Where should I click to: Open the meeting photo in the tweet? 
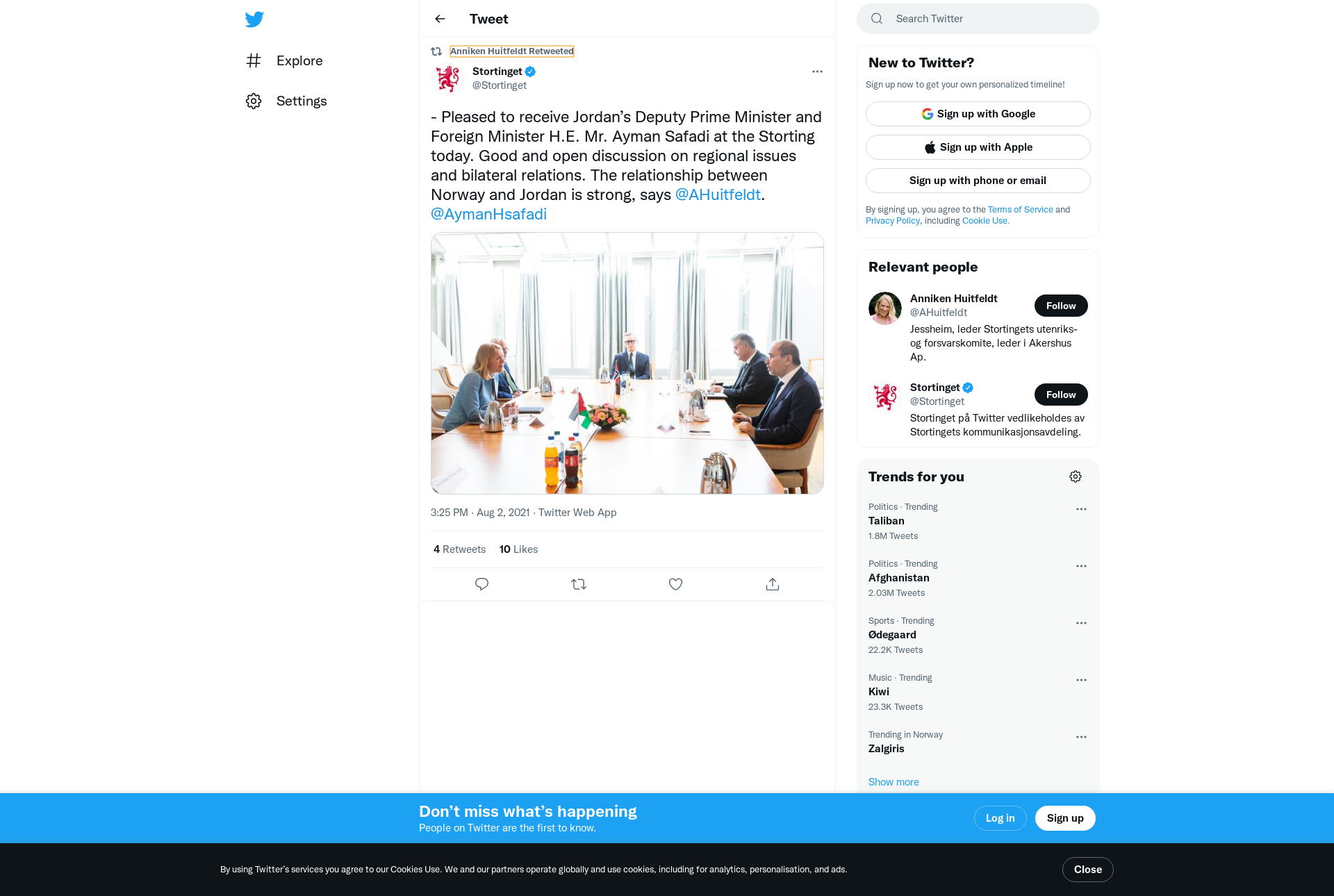(627, 363)
